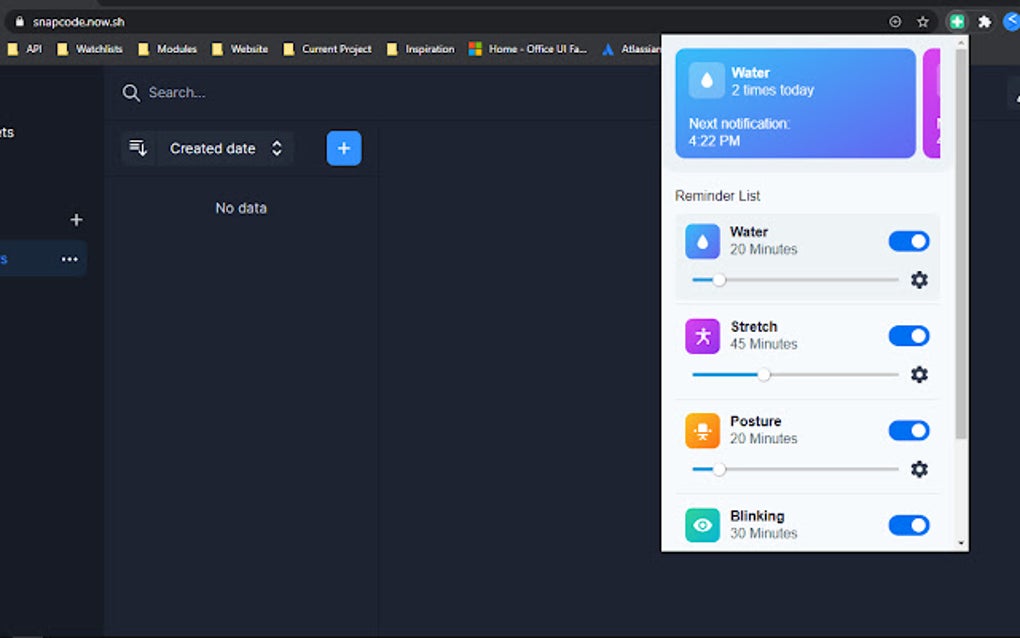Adjust the Stretch interval slider

(765, 374)
